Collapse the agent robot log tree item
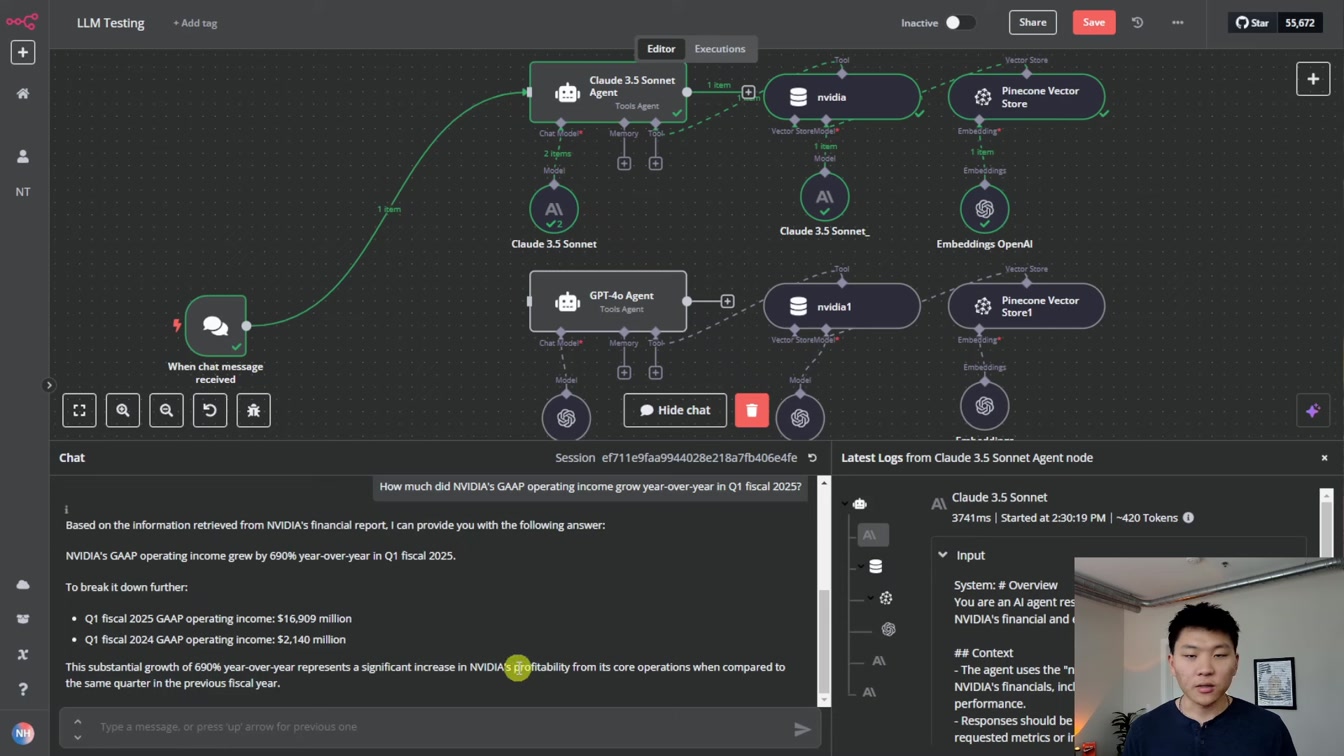This screenshot has height=756, width=1344. pyautogui.click(x=844, y=504)
